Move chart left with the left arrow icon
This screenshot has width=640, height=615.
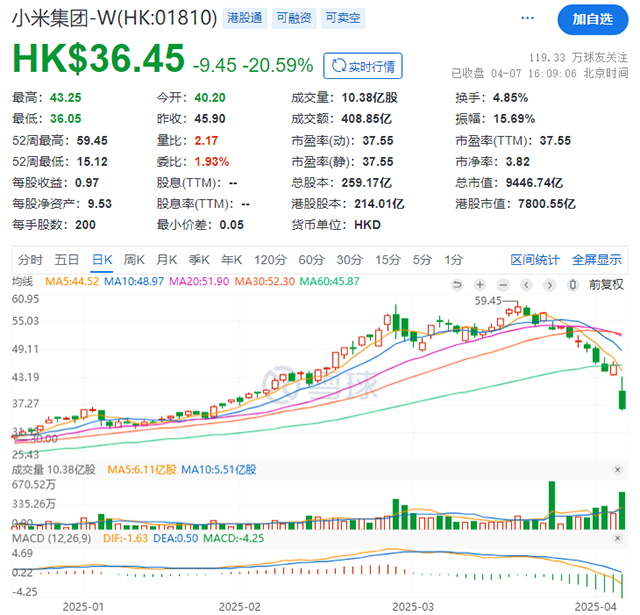point(527,284)
